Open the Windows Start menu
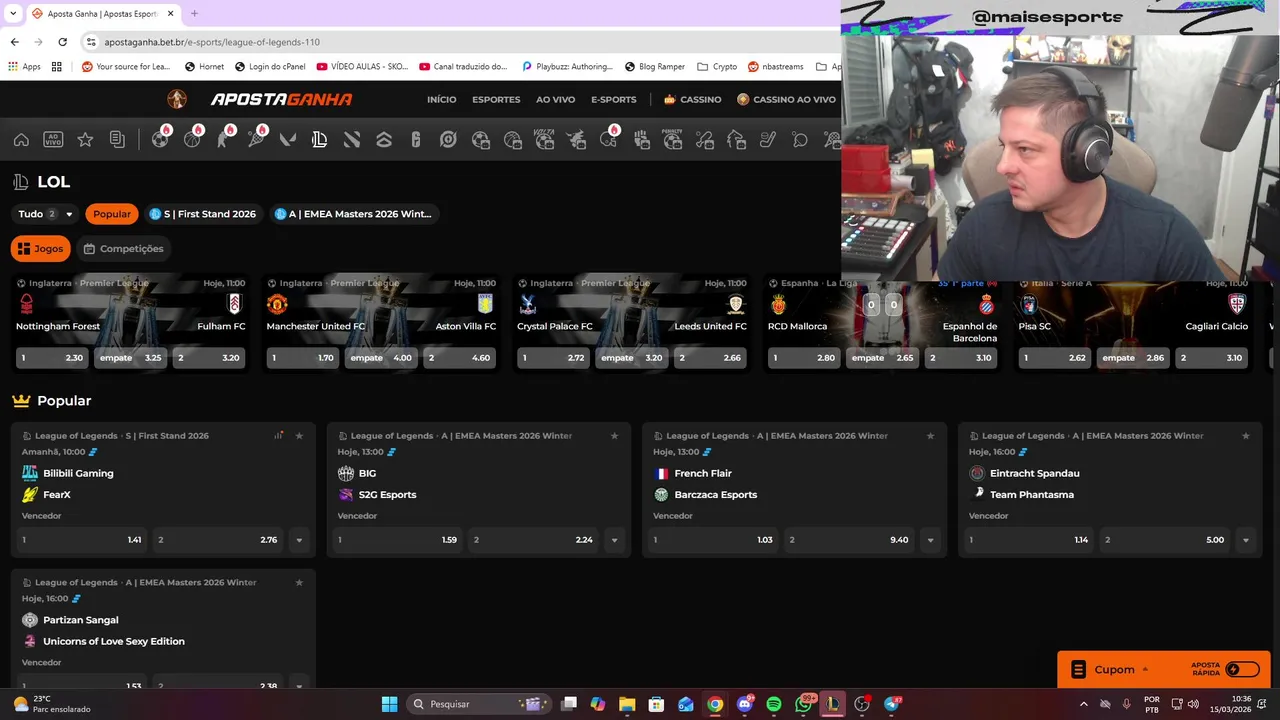1280x720 pixels. (389, 704)
